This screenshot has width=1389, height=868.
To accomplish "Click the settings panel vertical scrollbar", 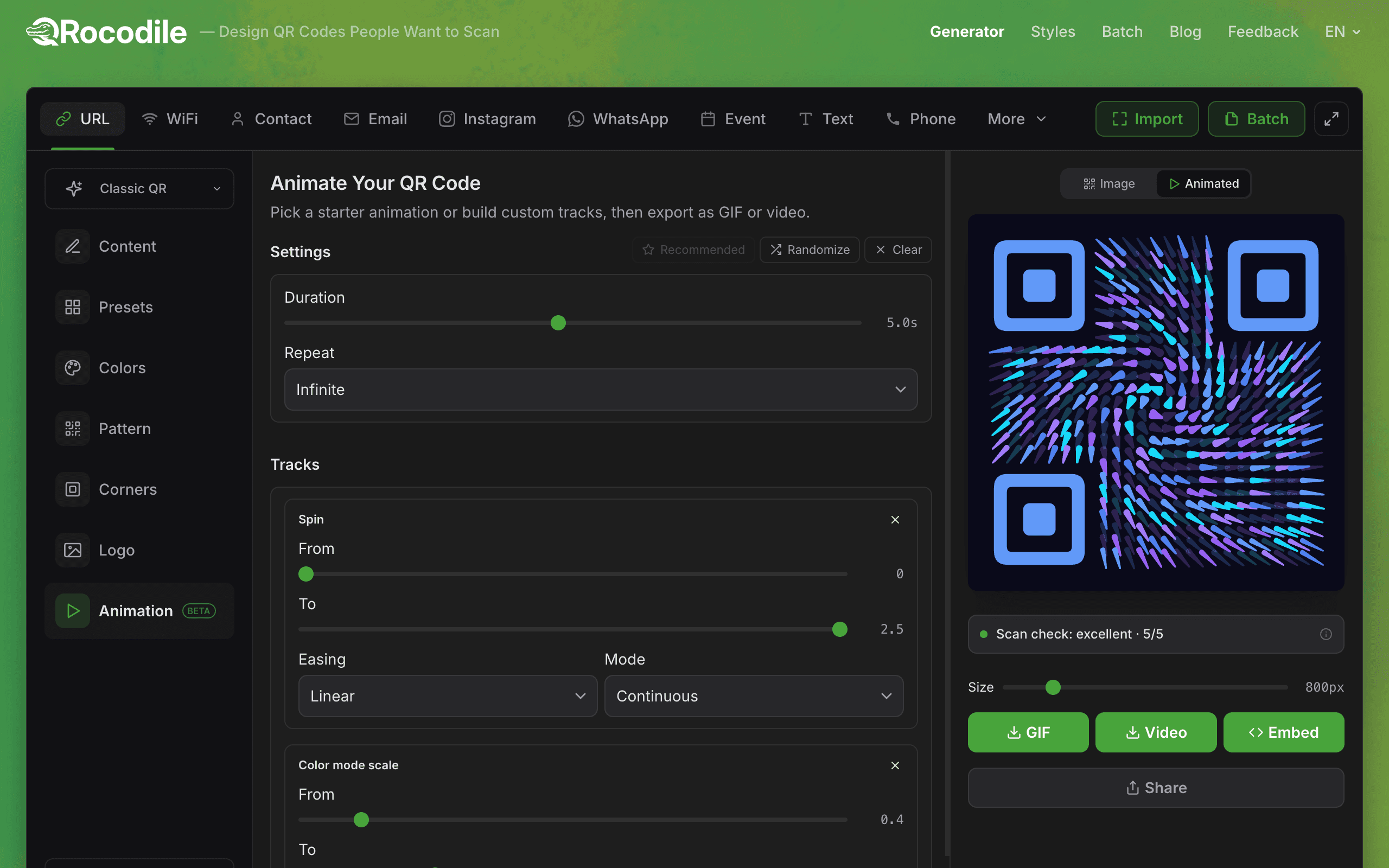I will [x=948, y=503].
